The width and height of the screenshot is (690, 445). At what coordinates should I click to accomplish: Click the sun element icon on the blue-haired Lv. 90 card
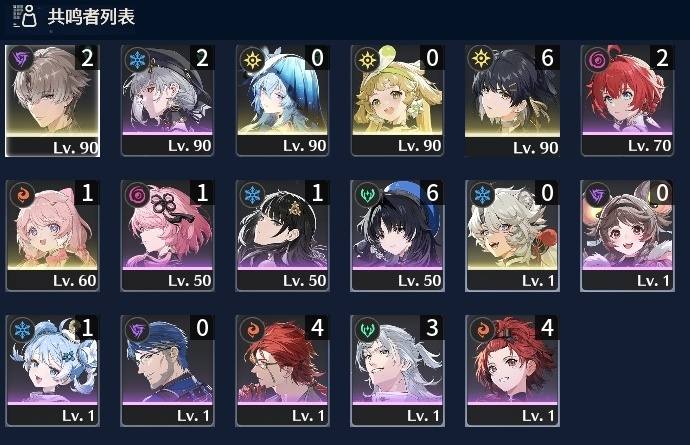252,59
